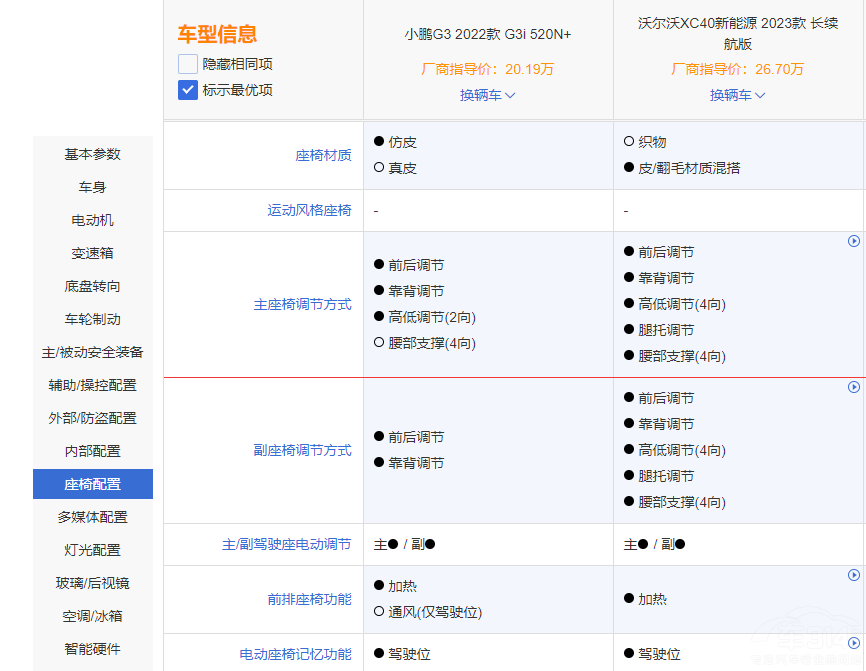Click the video icon in 电动座椅记忆功能 row
Screen dimensions: 866x671
pos(854,643)
